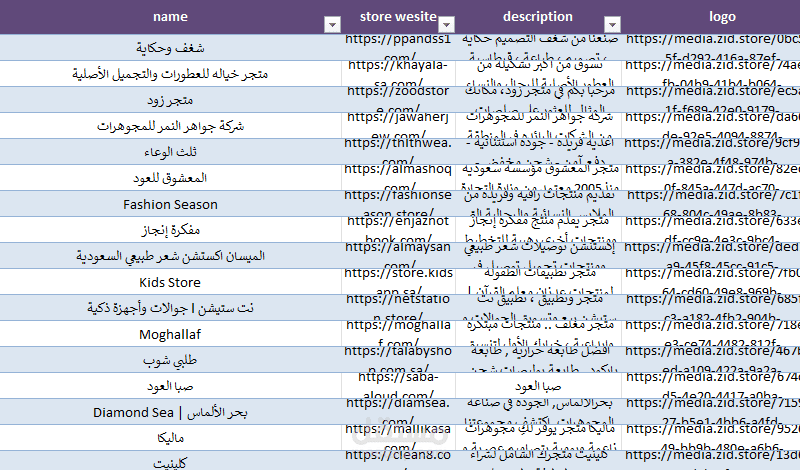Open the store.kidsapp.sa website link
Image resolution: width=800 pixels, height=470 pixels.
click(398, 282)
